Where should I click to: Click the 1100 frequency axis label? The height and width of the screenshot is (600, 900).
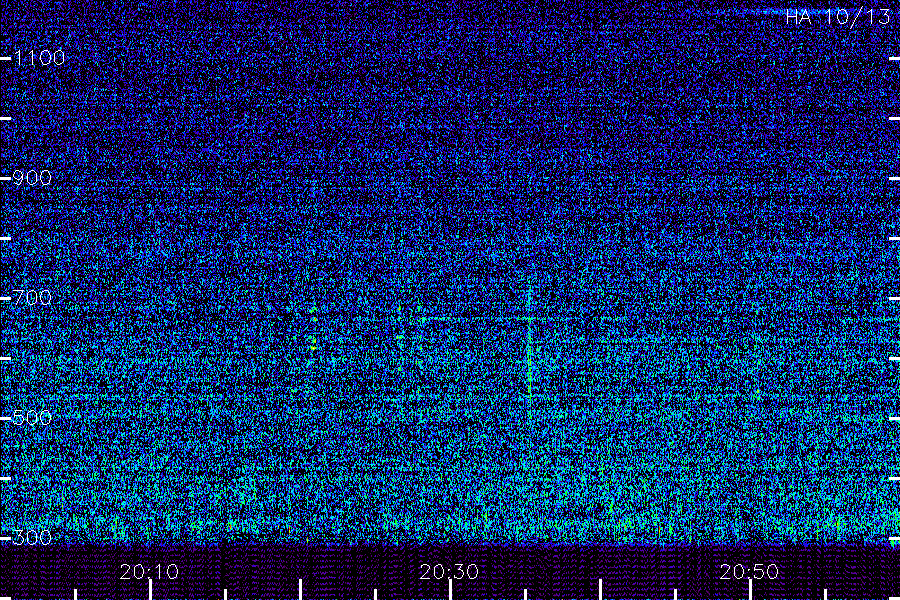[x=39, y=58]
